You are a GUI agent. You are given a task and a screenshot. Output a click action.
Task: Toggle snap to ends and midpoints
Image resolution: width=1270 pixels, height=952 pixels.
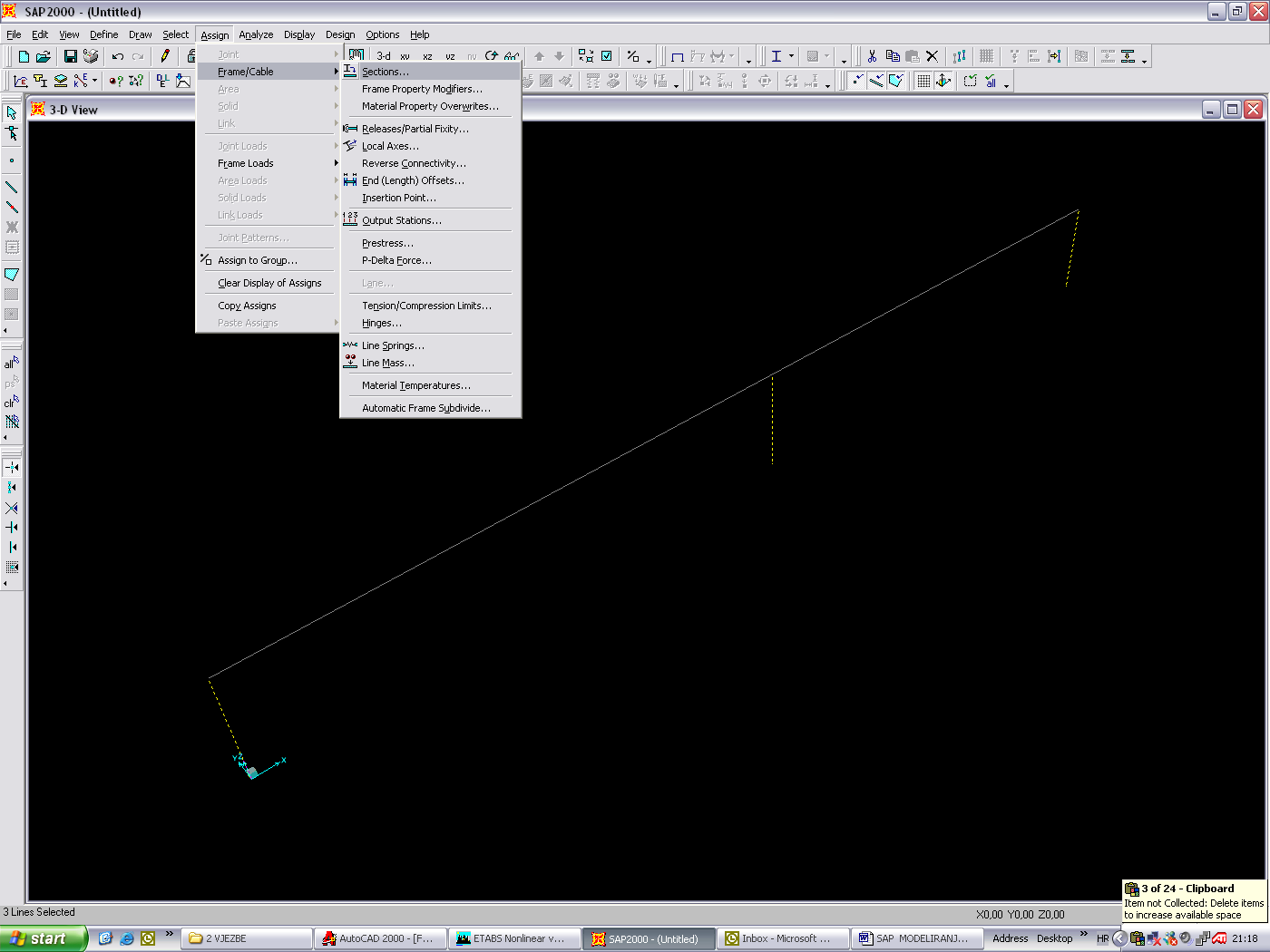point(12,487)
